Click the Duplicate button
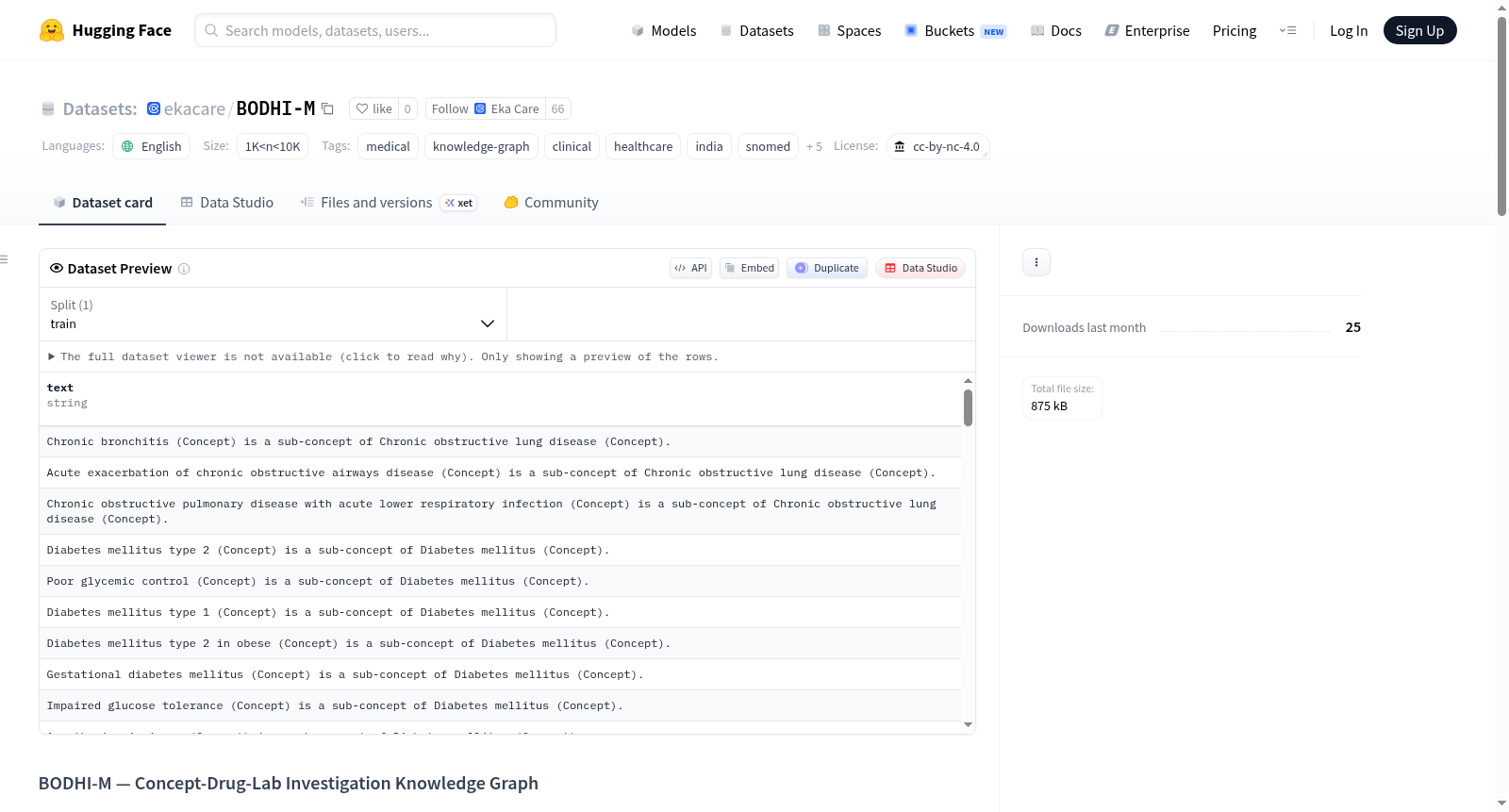The image size is (1509, 812). (x=827, y=268)
